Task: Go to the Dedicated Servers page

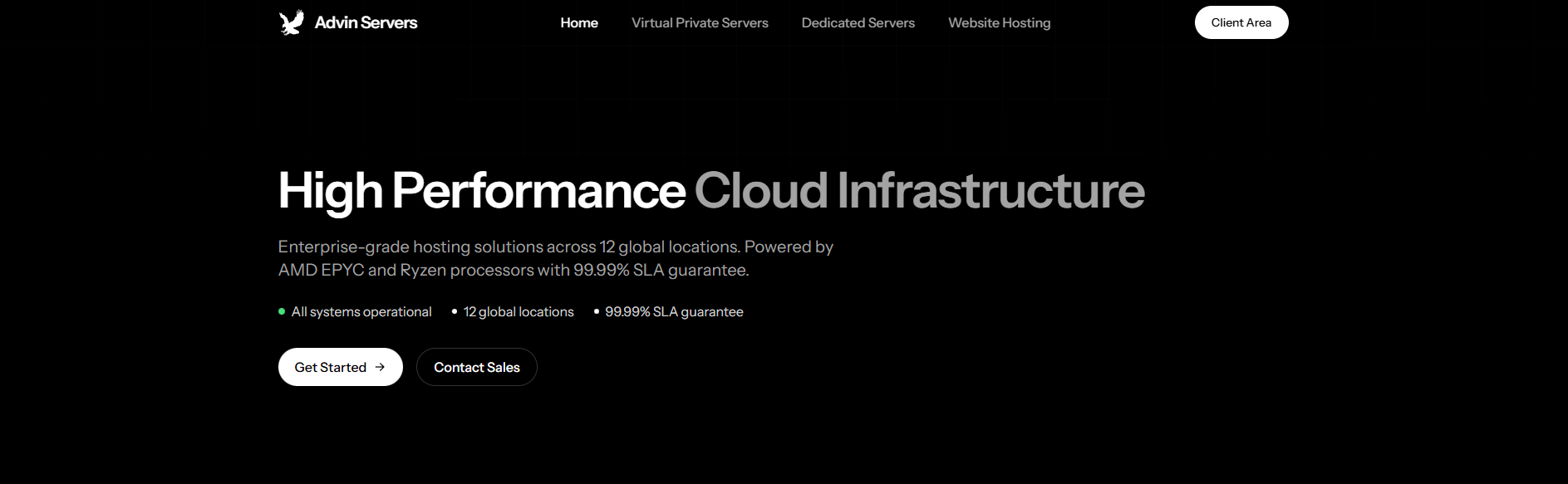Action: [x=858, y=22]
